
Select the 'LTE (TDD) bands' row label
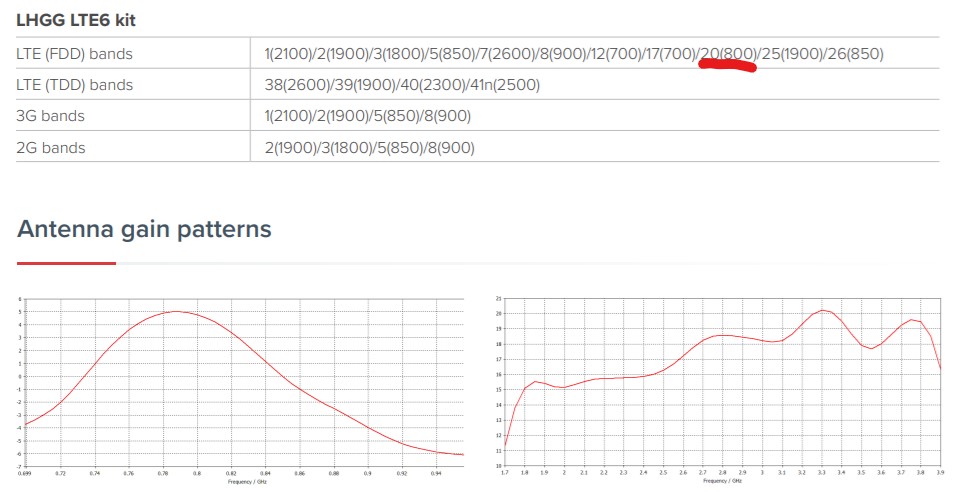74,85
